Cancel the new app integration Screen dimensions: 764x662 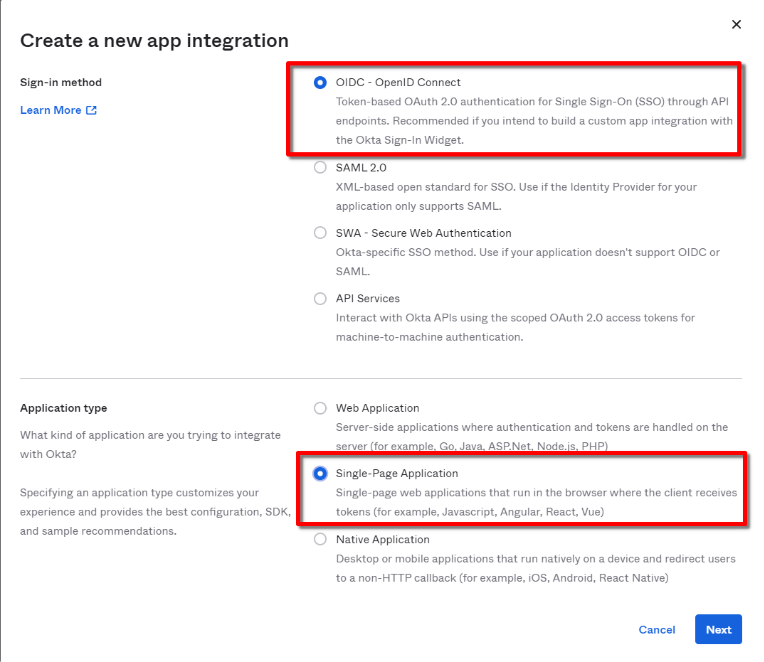click(x=657, y=630)
